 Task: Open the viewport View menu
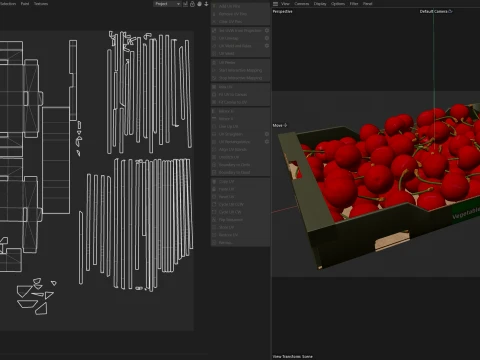[x=285, y=4]
